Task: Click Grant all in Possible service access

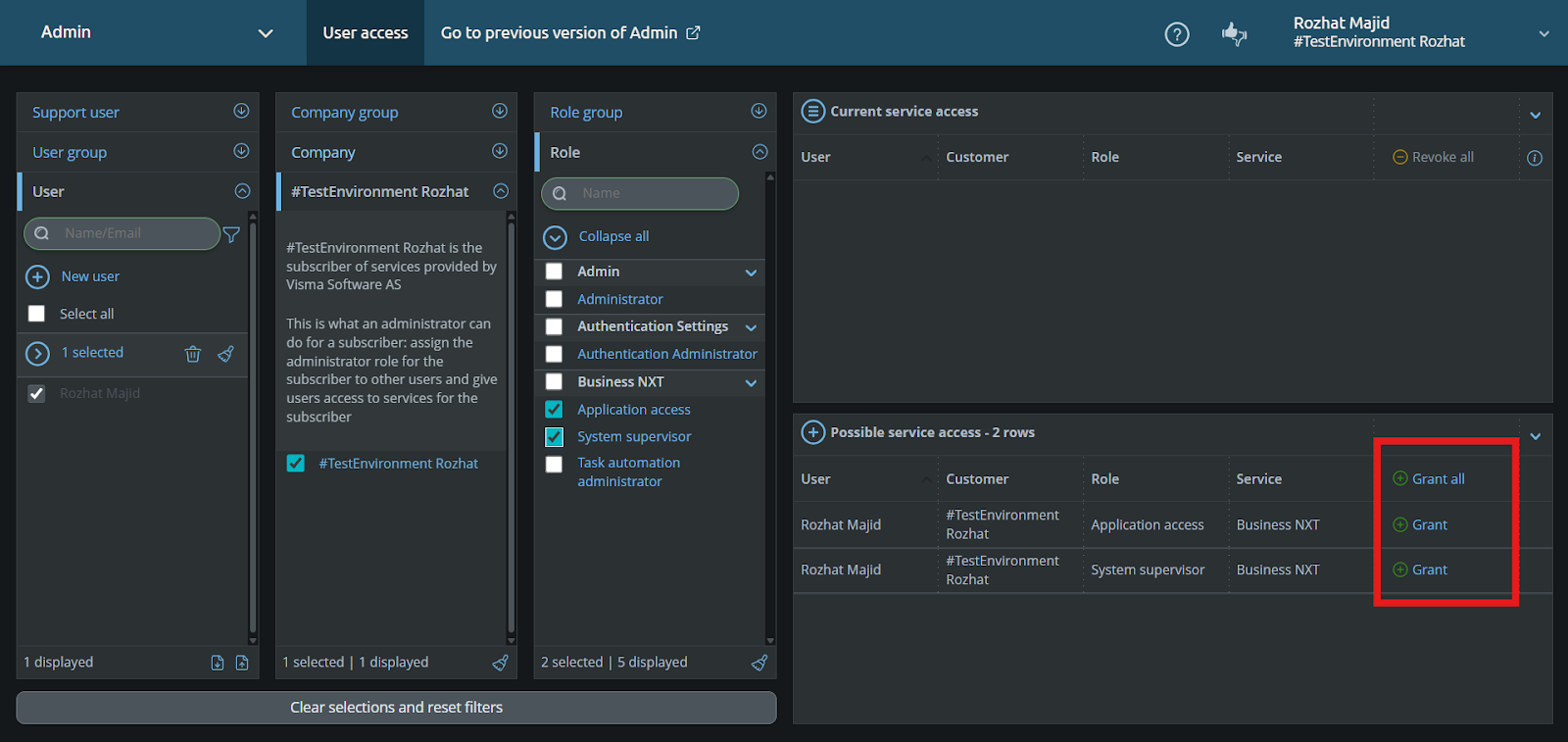Action: click(1429, 479)
